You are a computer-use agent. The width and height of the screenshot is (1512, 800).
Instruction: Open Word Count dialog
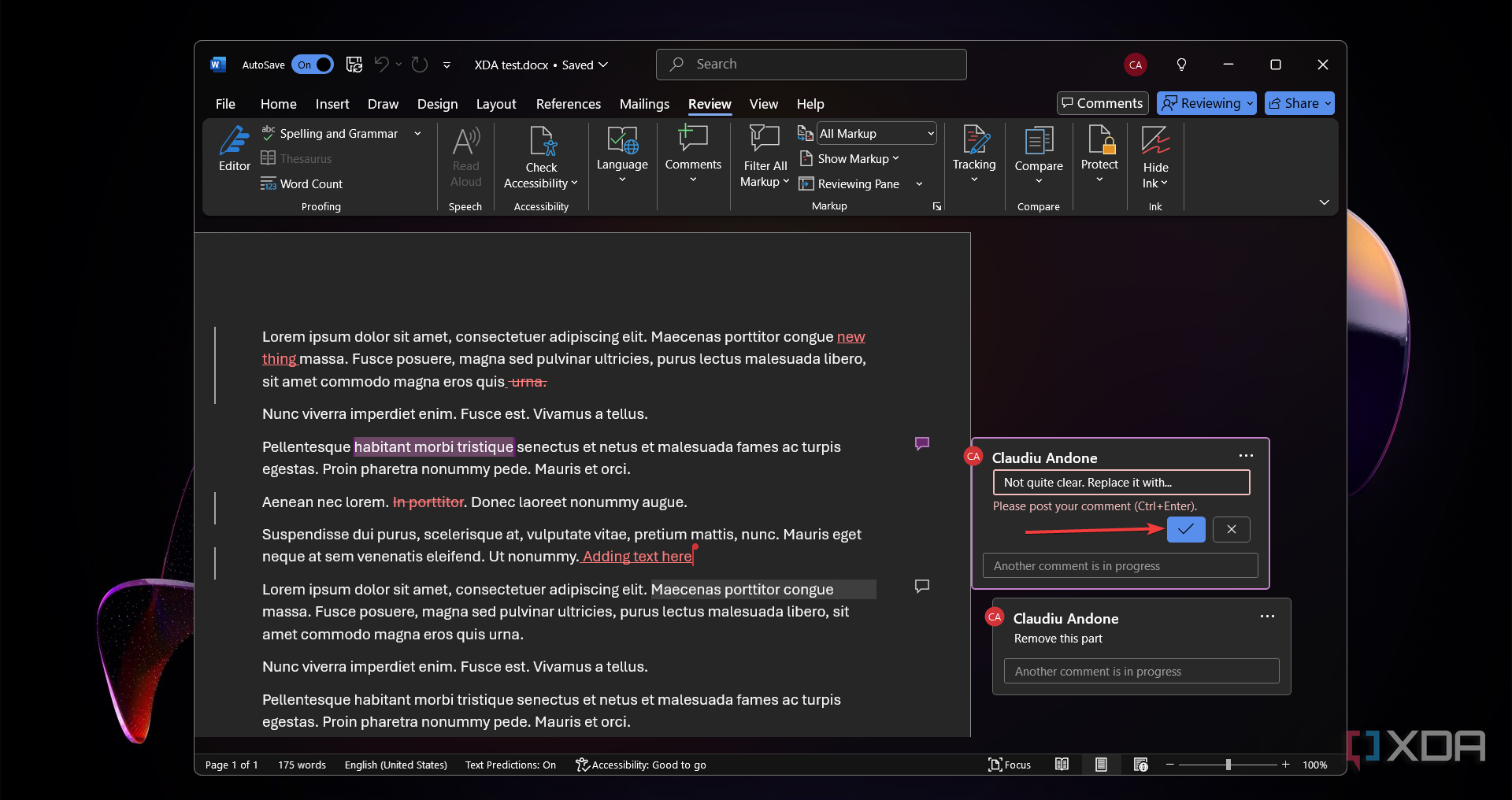pos(302,184)
